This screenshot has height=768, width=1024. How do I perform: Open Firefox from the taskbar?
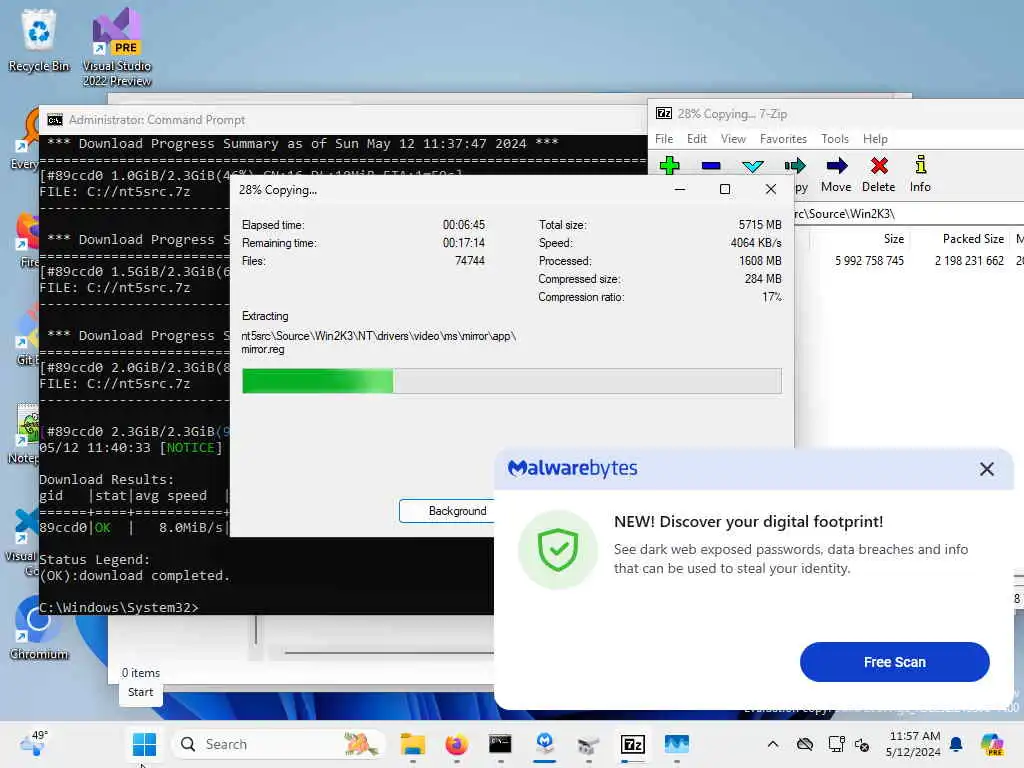click(456, 744)
